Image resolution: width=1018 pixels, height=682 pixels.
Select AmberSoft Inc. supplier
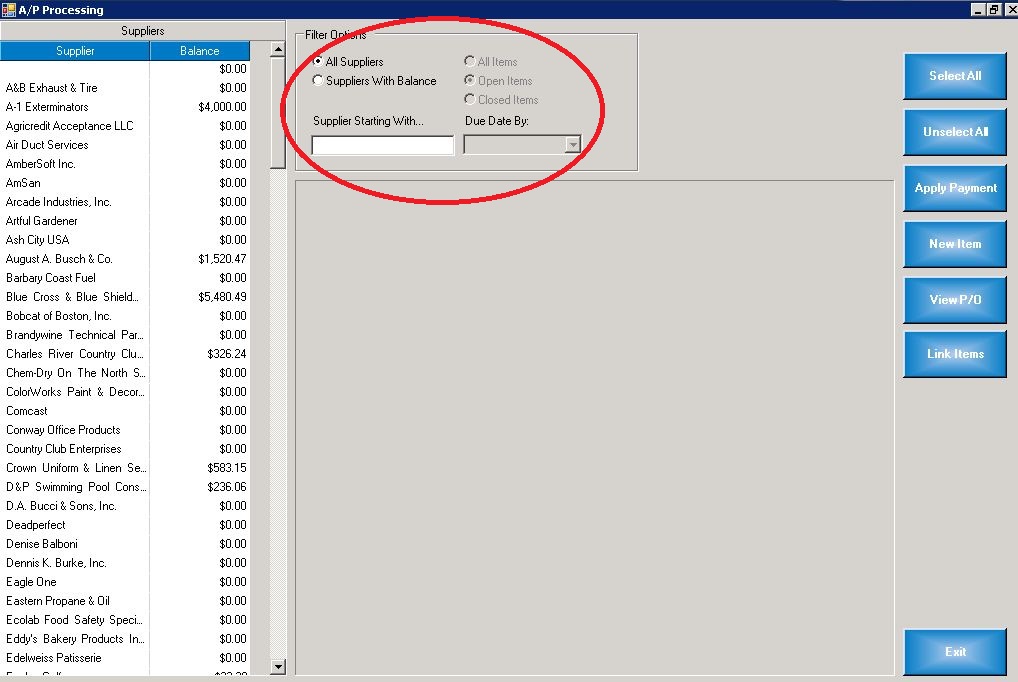(x=125, y=164)
